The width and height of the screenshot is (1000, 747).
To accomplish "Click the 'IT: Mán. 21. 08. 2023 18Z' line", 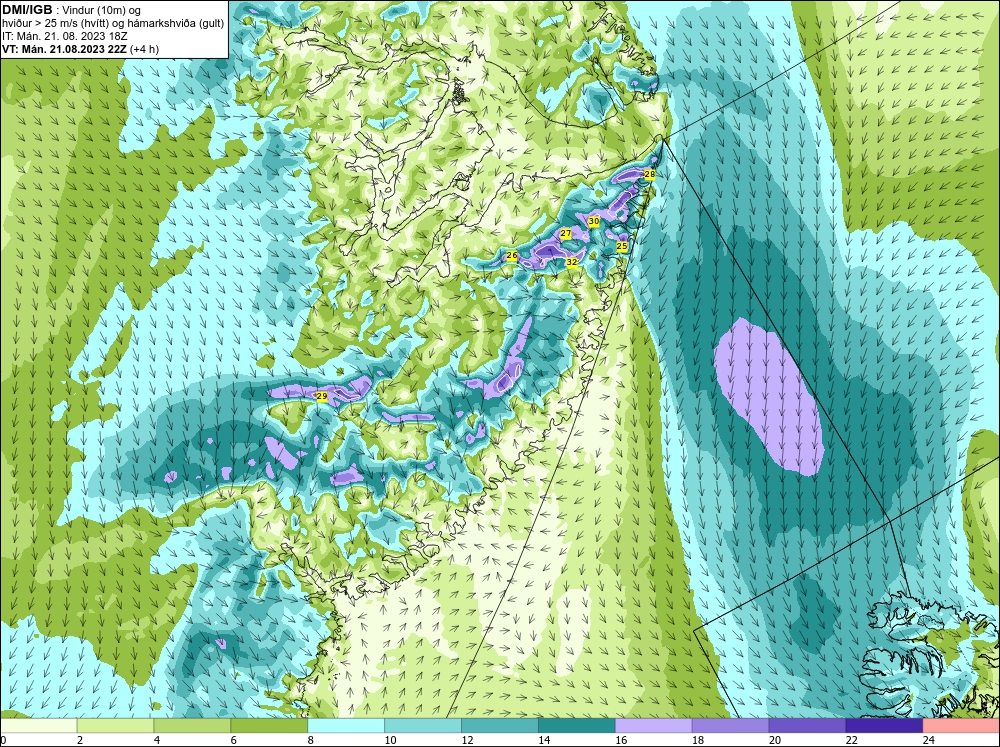I will click(x=64, y=36).
